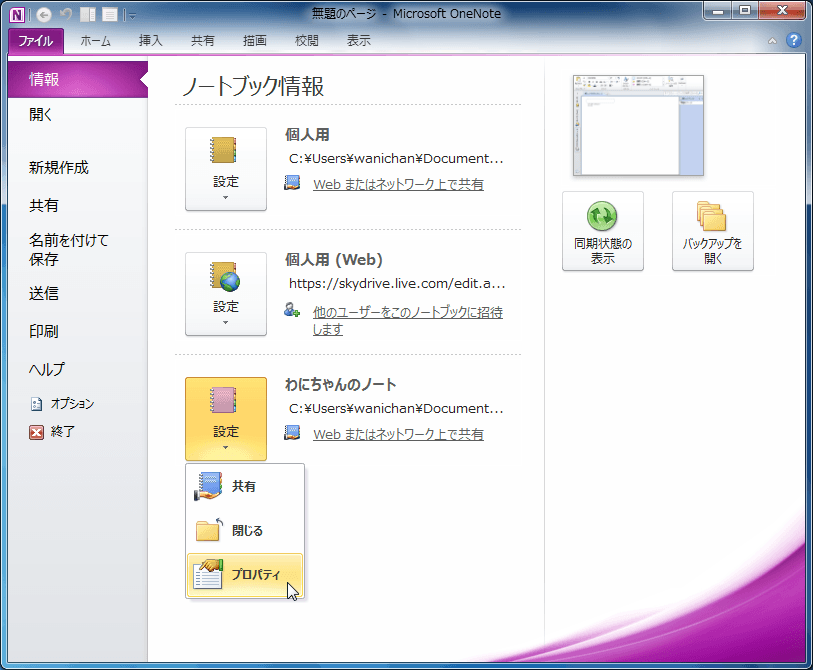The height and width of the screenshot is (670, 813).
Task: Choose Close notebook from dropdown menu
Action: click(245, 531)
